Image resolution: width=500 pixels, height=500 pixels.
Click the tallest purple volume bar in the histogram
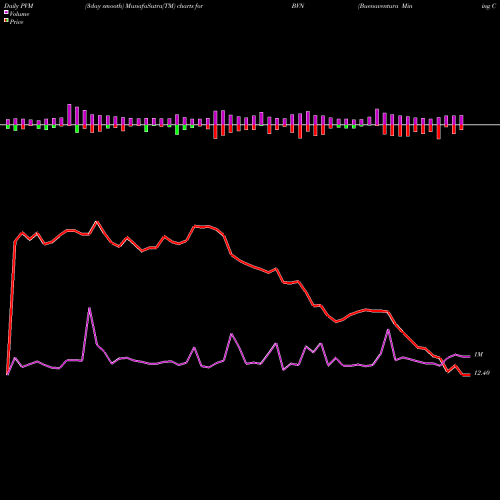pos(69,115)
